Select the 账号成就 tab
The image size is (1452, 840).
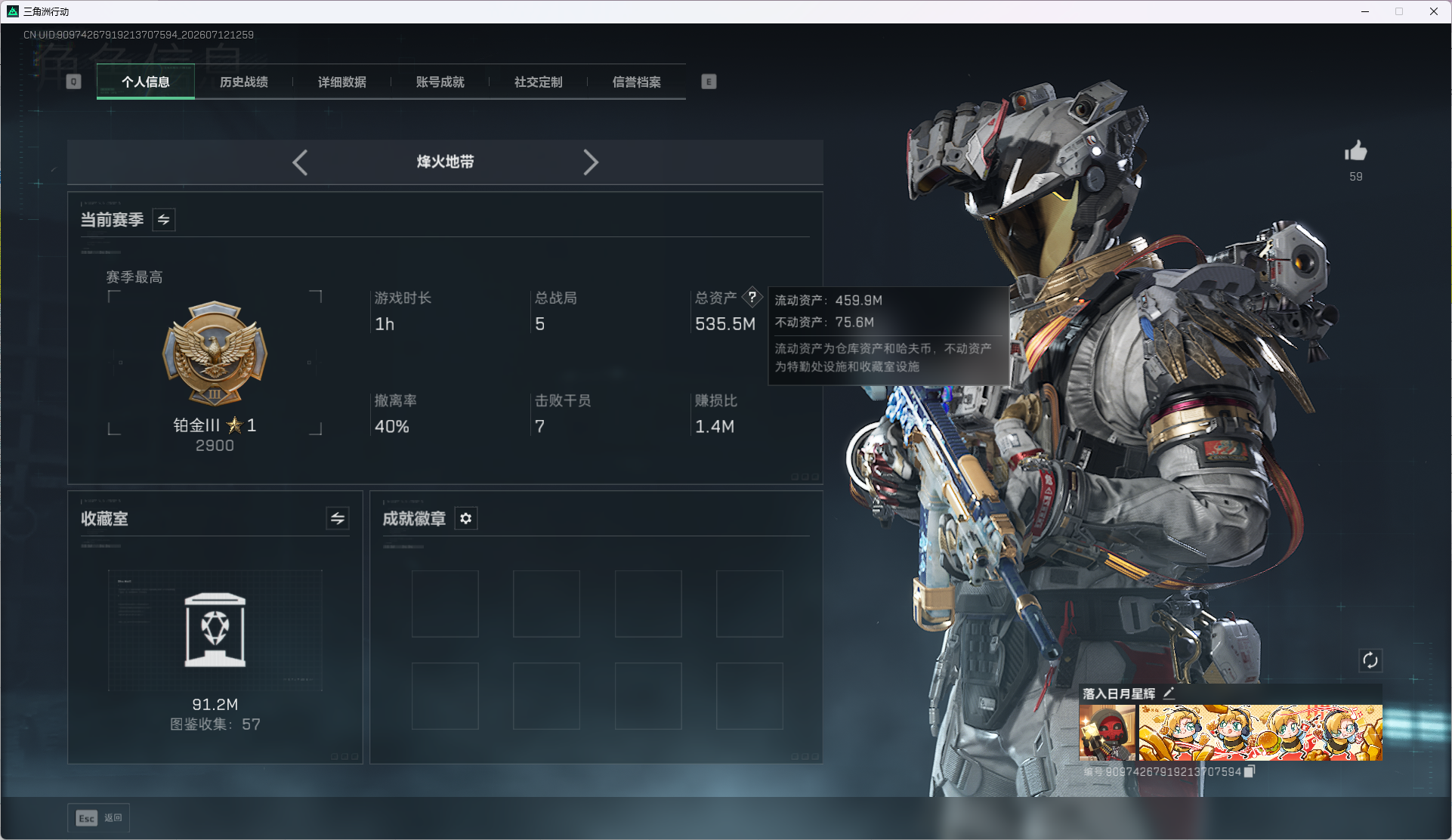coord(440,82)
